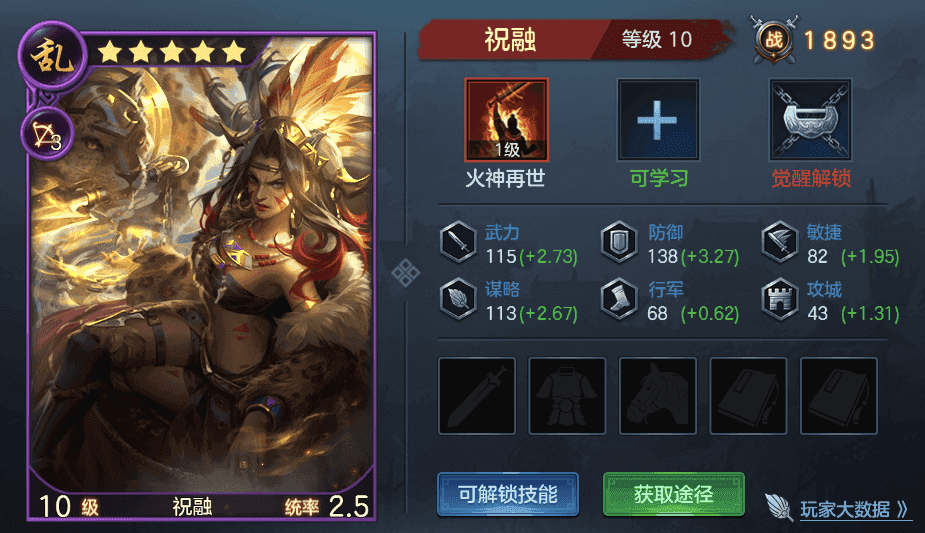Tap the locked 觉醒解锁 skill icon
This screenshot has width=925, height=533.
(811, 120)
